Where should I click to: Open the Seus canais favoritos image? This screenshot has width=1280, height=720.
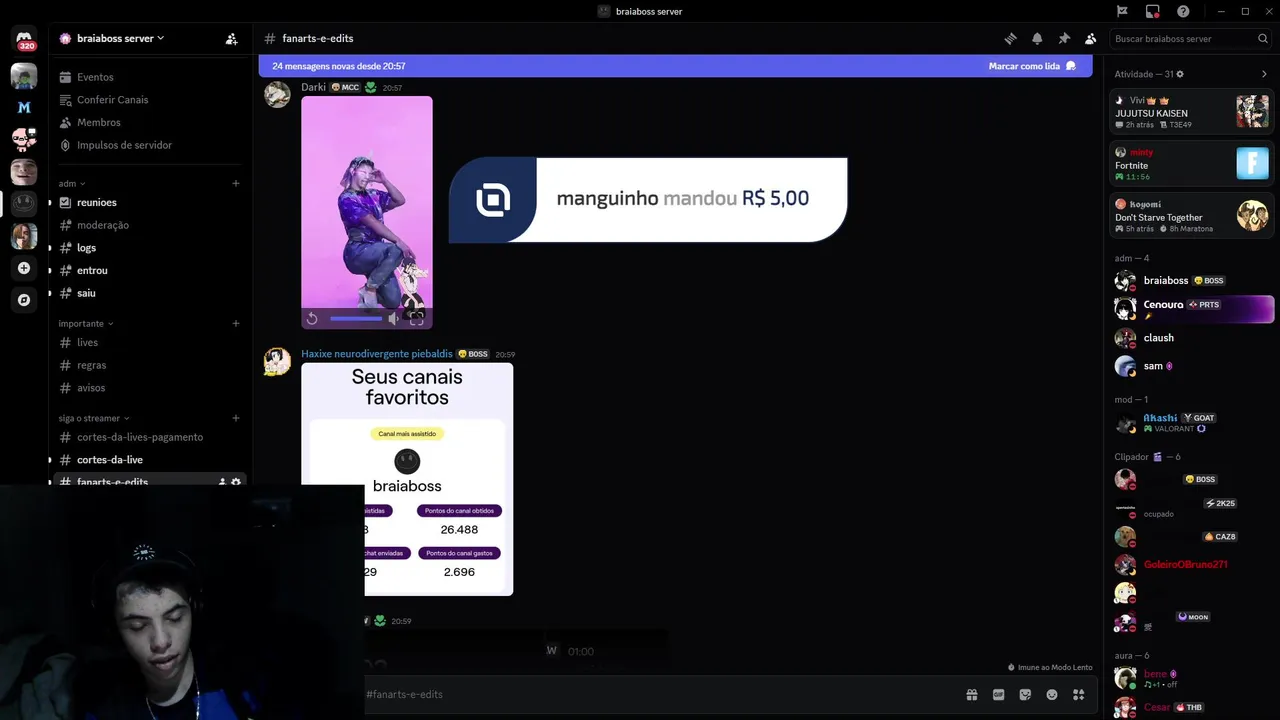tap(407, 479)
